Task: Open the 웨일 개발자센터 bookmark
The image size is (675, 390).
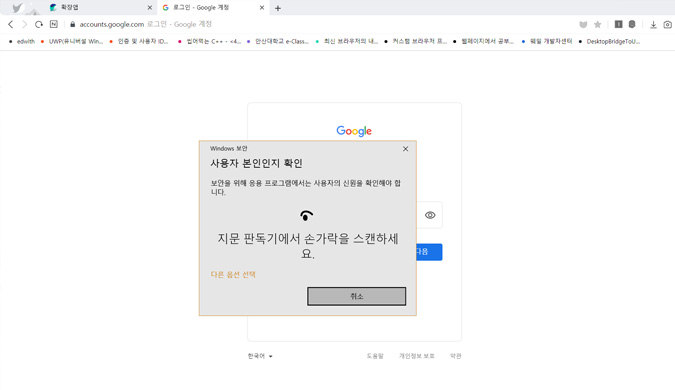Action: pos(547,41)
